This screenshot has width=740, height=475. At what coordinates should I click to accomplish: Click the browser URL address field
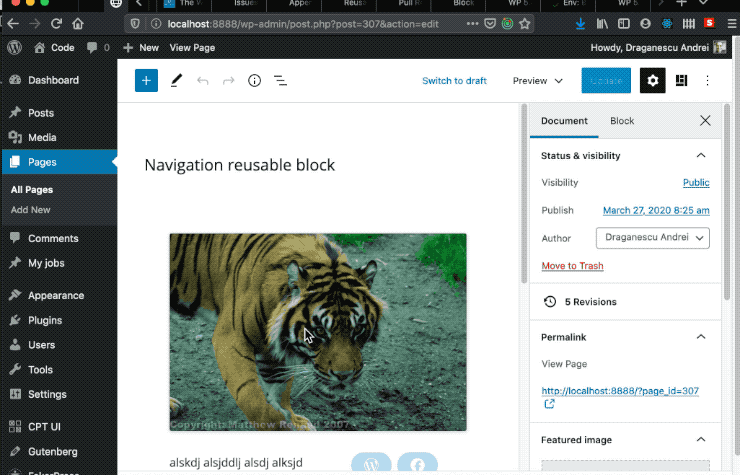coord(304,24)
